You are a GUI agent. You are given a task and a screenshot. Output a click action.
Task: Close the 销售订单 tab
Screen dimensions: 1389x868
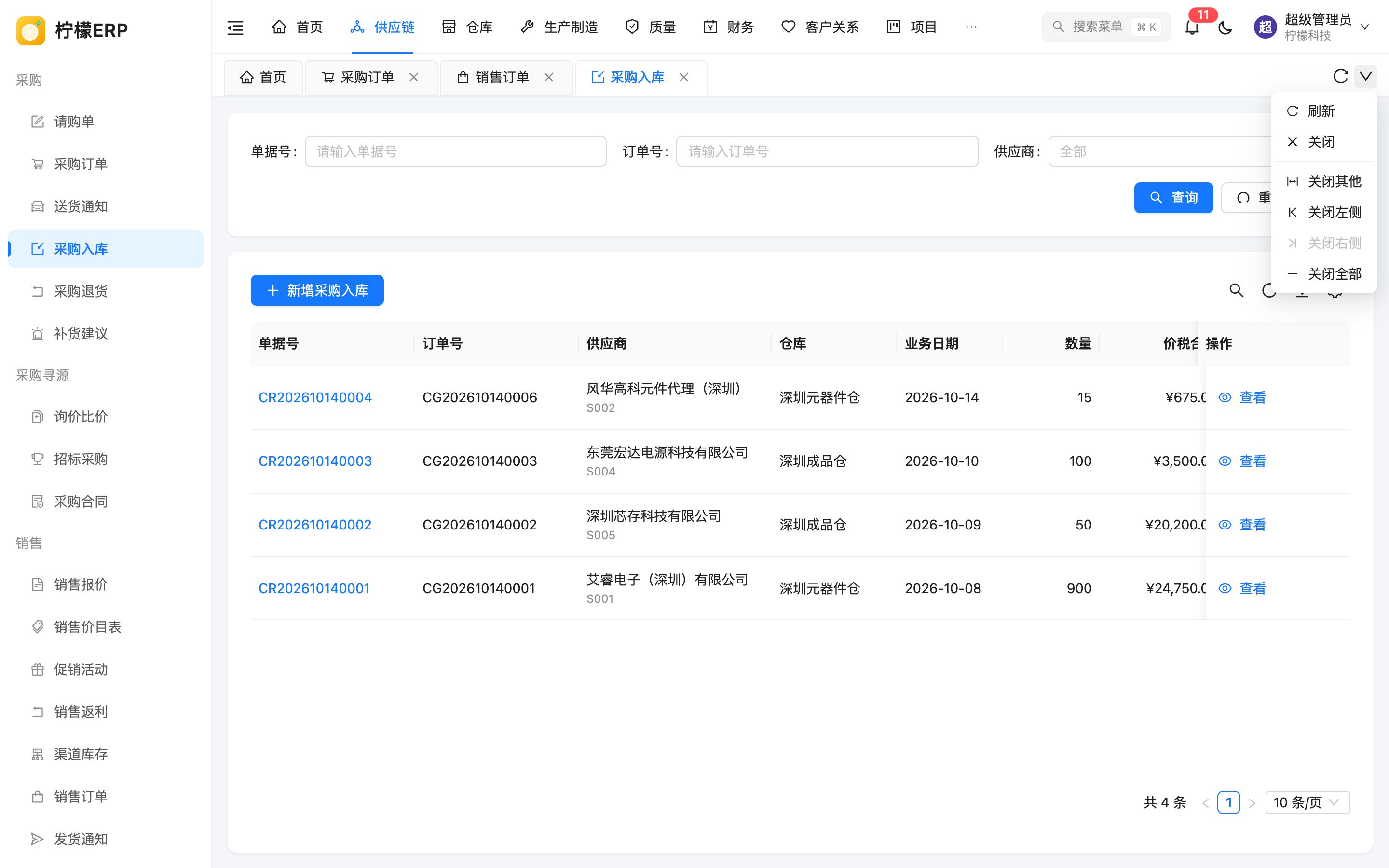click(549, 77)
